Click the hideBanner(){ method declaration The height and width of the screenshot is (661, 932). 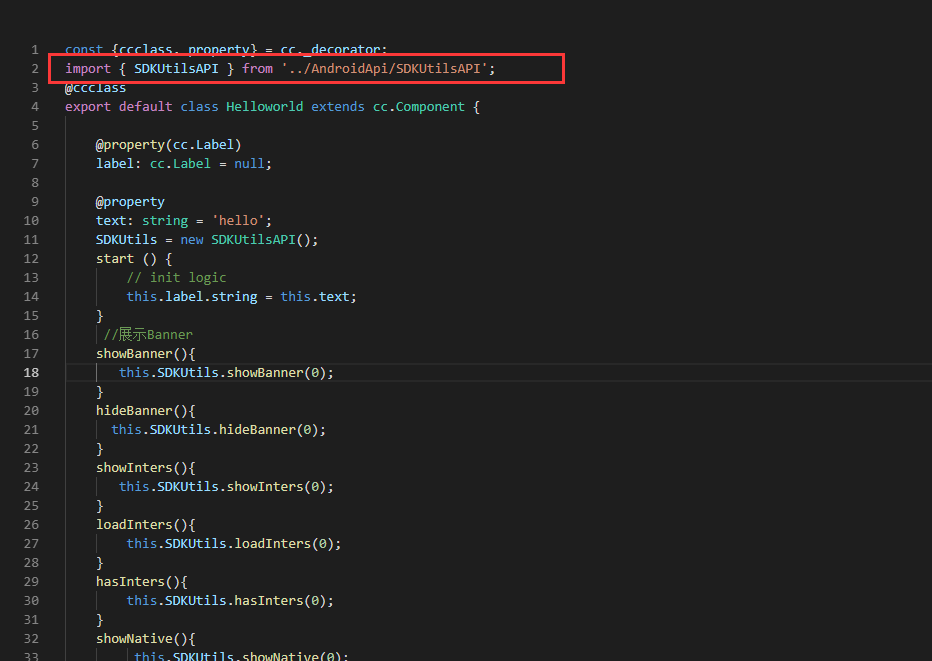(146, 411)
